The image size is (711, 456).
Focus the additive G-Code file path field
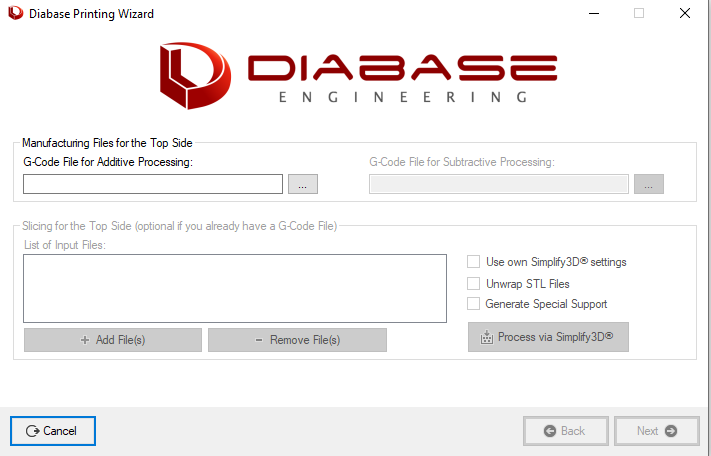point(153,184)
